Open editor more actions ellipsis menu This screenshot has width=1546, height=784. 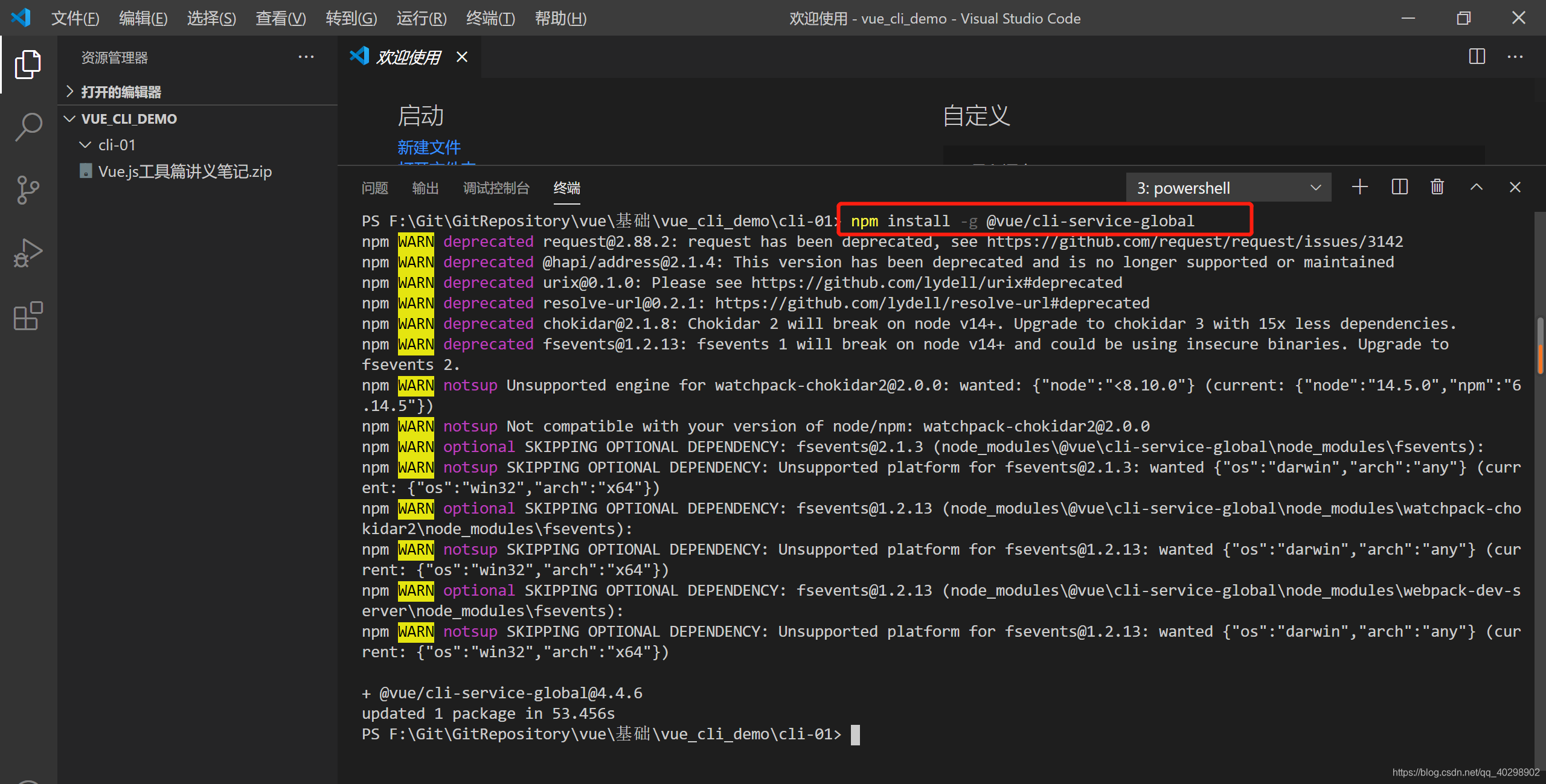pos(1515,57)
